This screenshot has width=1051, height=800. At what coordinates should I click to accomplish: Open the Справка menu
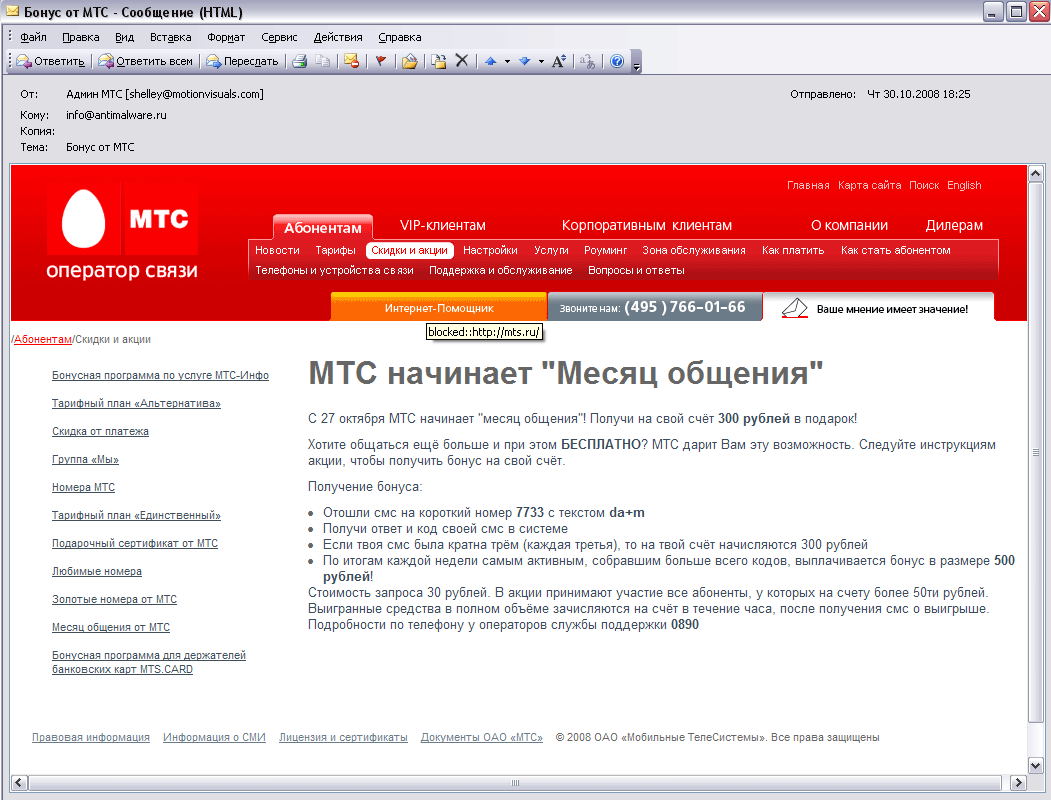pos(399,37)
